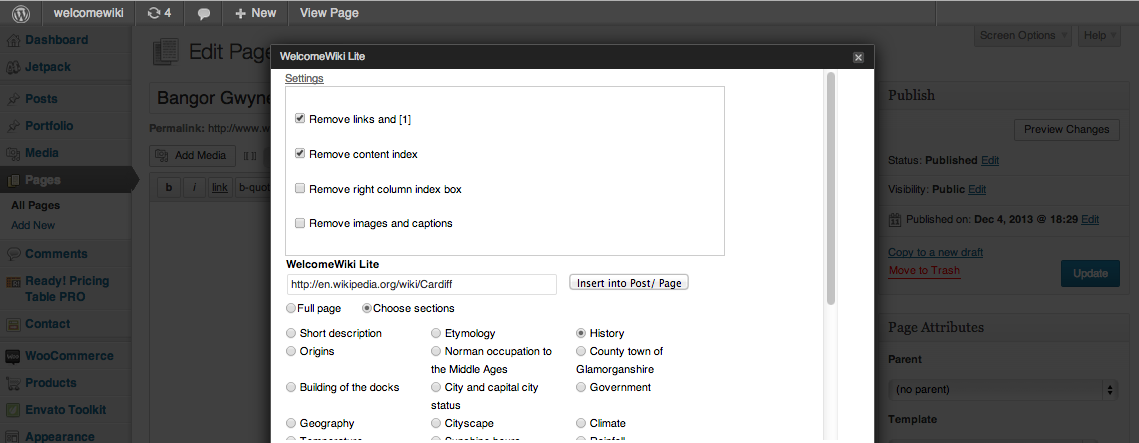Click the Media sidebar icon
This screenshot has height=443, width=1139.
coord(13,153)
